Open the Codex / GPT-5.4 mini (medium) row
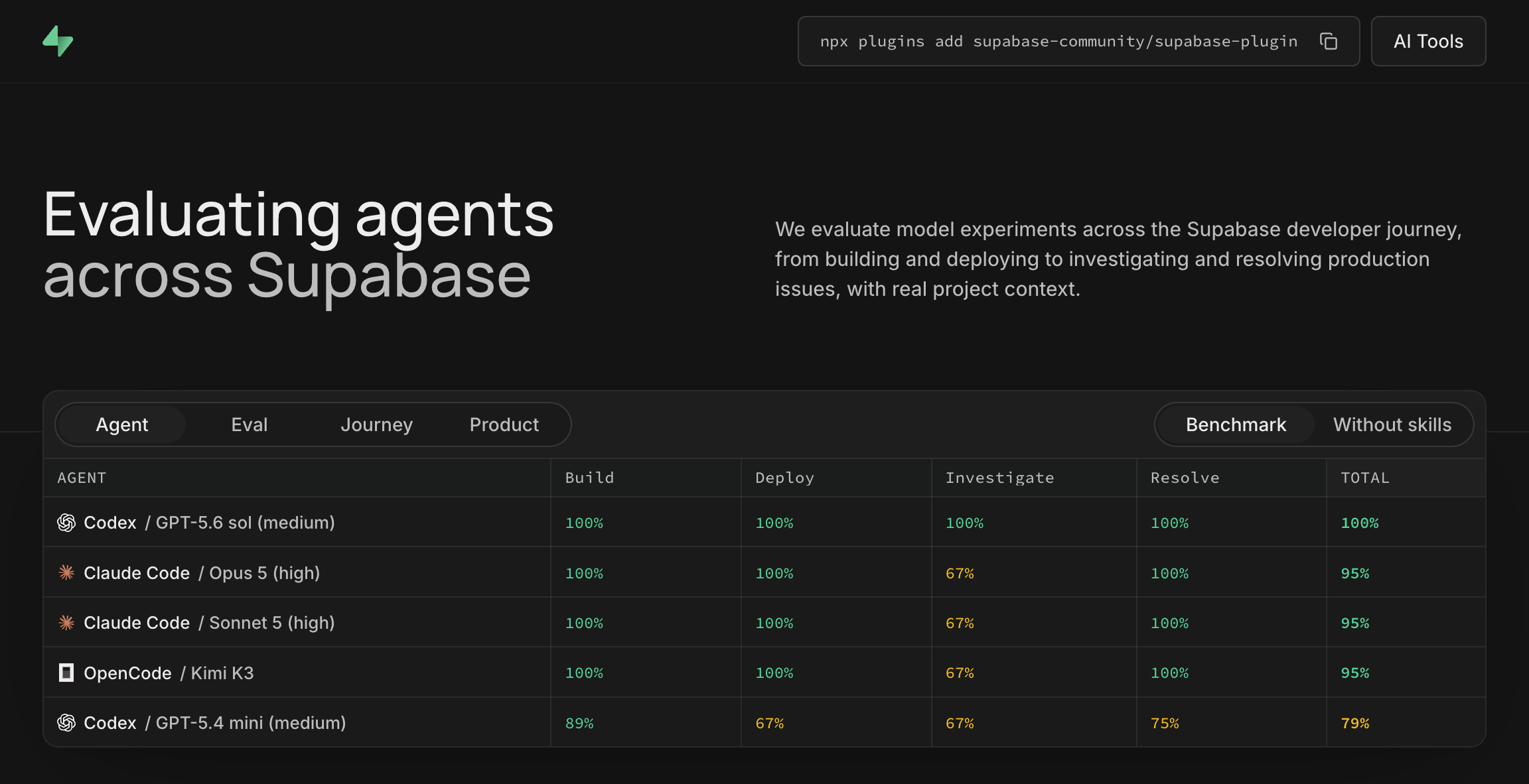 (764, 722)
